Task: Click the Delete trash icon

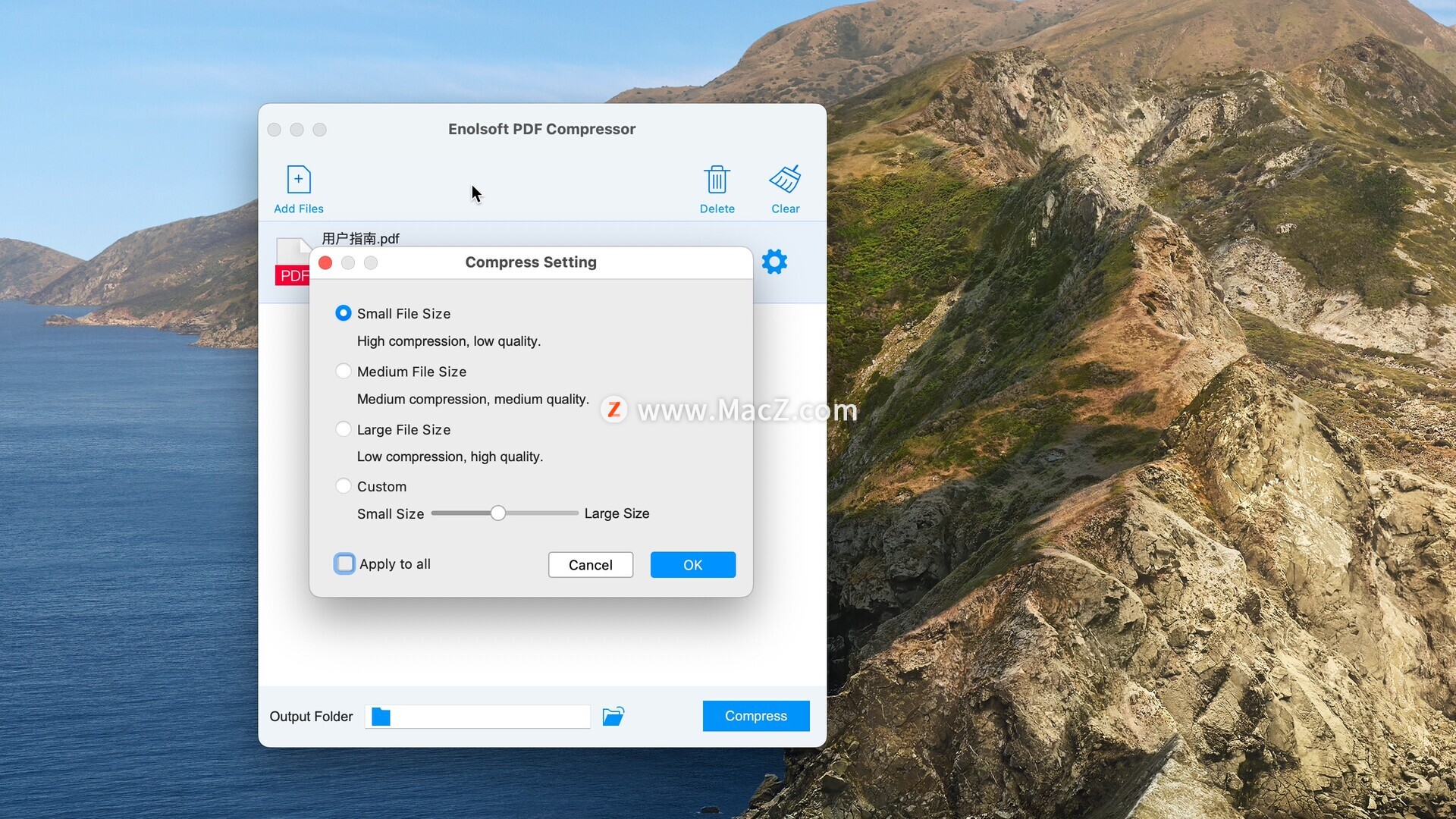Action: [x=717, y=180]
